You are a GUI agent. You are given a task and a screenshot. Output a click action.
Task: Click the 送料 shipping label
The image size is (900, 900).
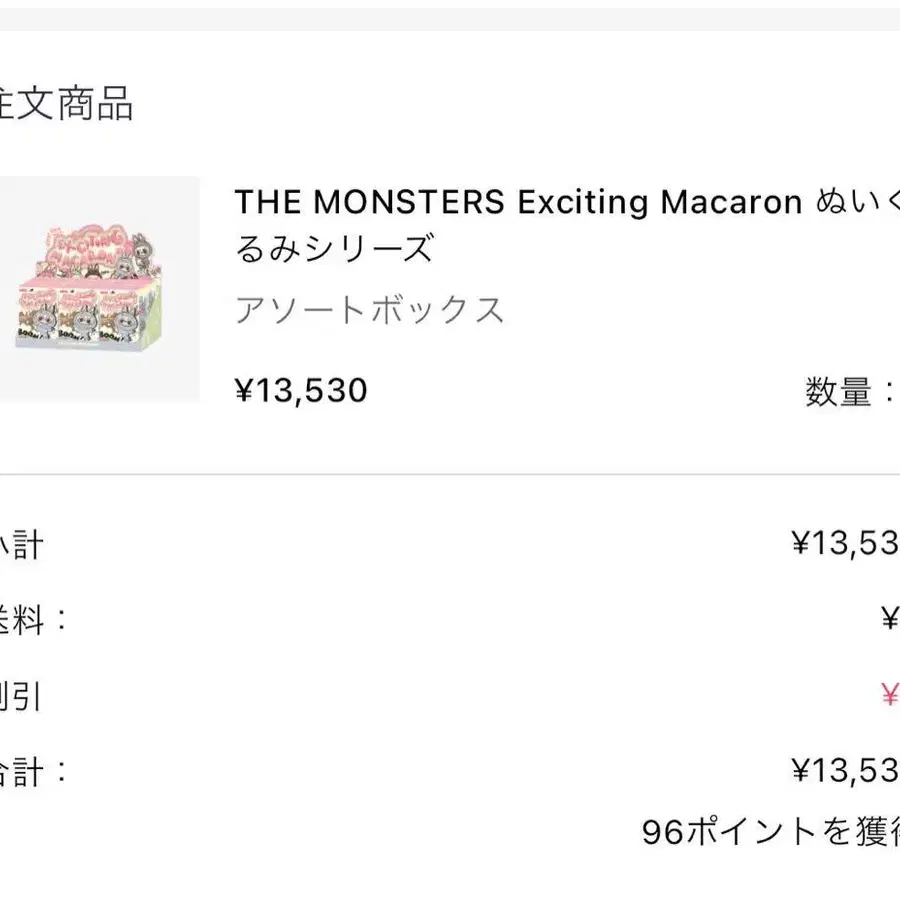32,620
